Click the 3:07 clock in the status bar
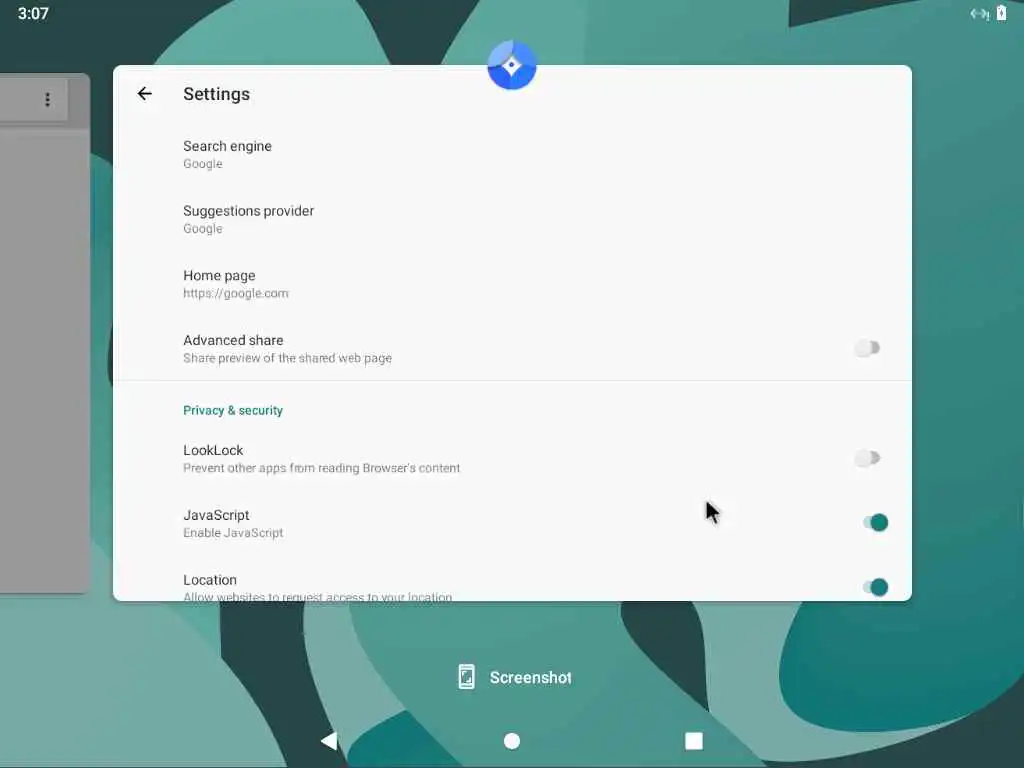Viewport: 1024px width, 768px height. 33,13
